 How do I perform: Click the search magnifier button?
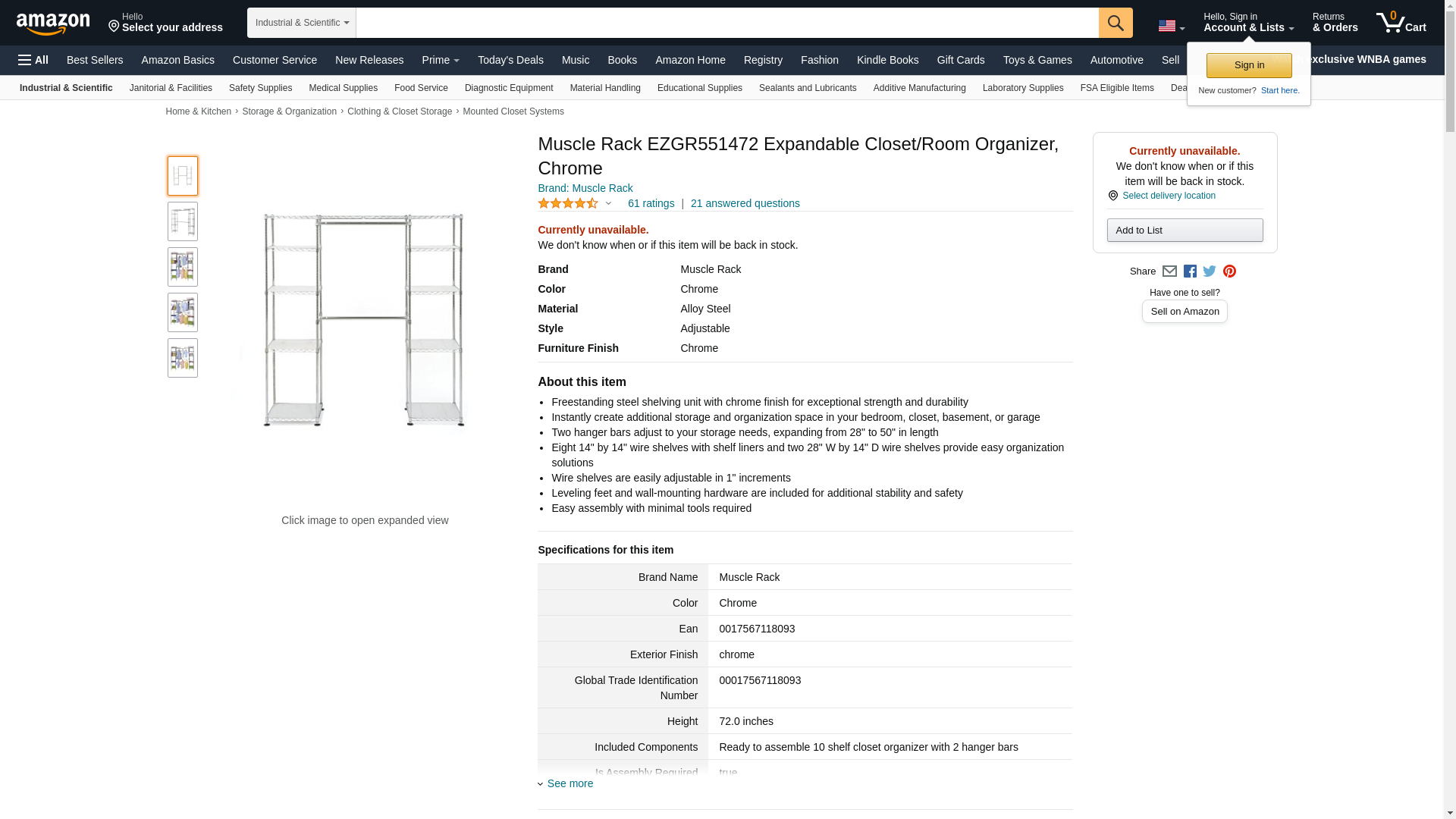click(1115, 23)
